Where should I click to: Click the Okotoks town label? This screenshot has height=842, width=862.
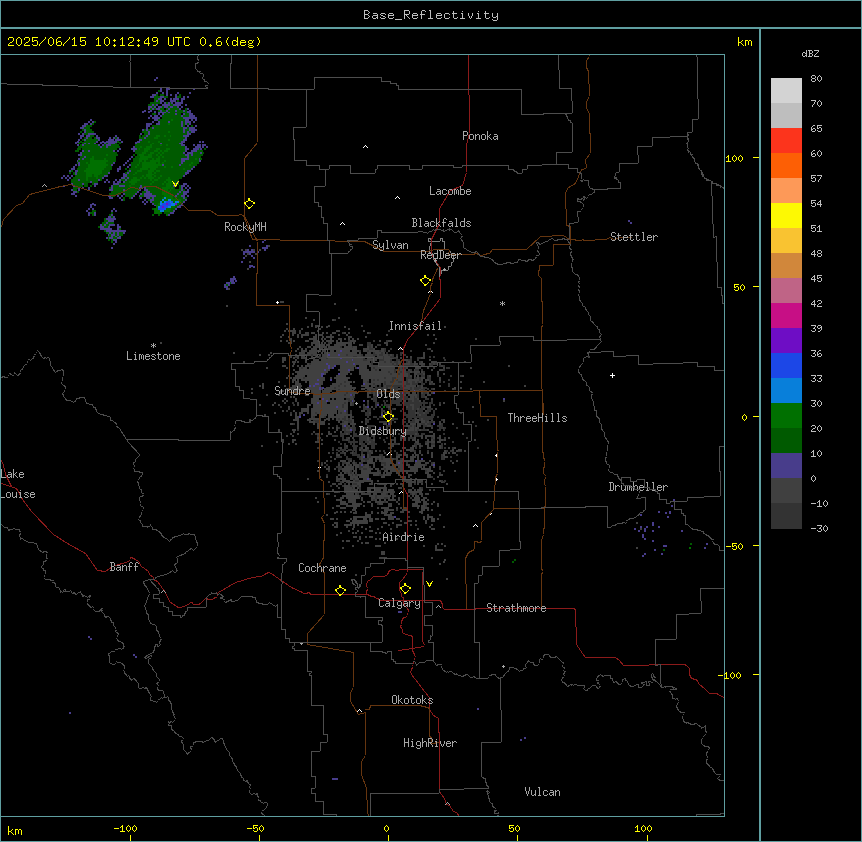click(412, 700)
